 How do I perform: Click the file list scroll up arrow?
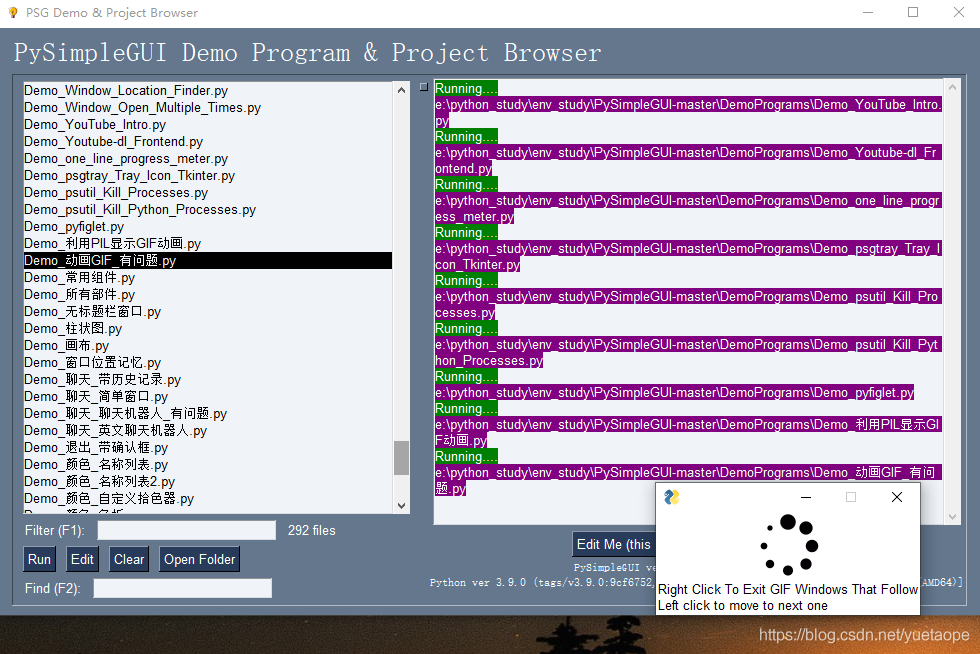click(x=401, y=90)
